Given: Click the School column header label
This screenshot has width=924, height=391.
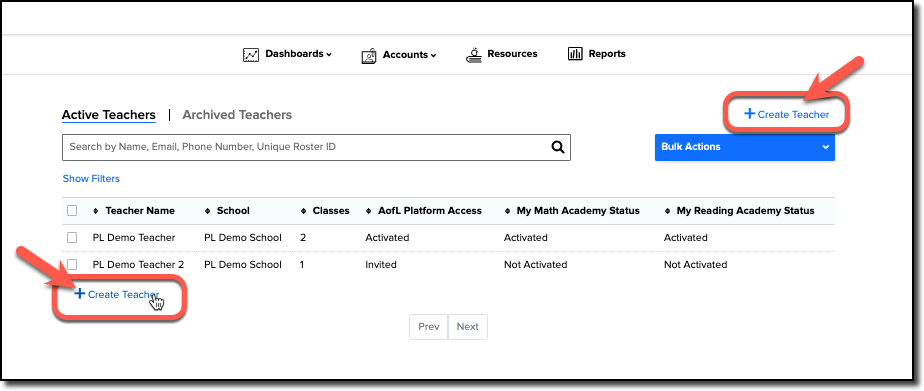Looking at the screenshot, I should (233, 211).
